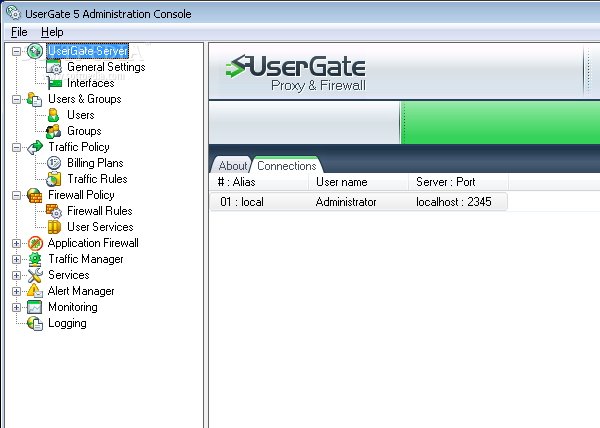
Task: Click the Application Firewall icon
Action: pyautogui.click(x=35, y=243)
